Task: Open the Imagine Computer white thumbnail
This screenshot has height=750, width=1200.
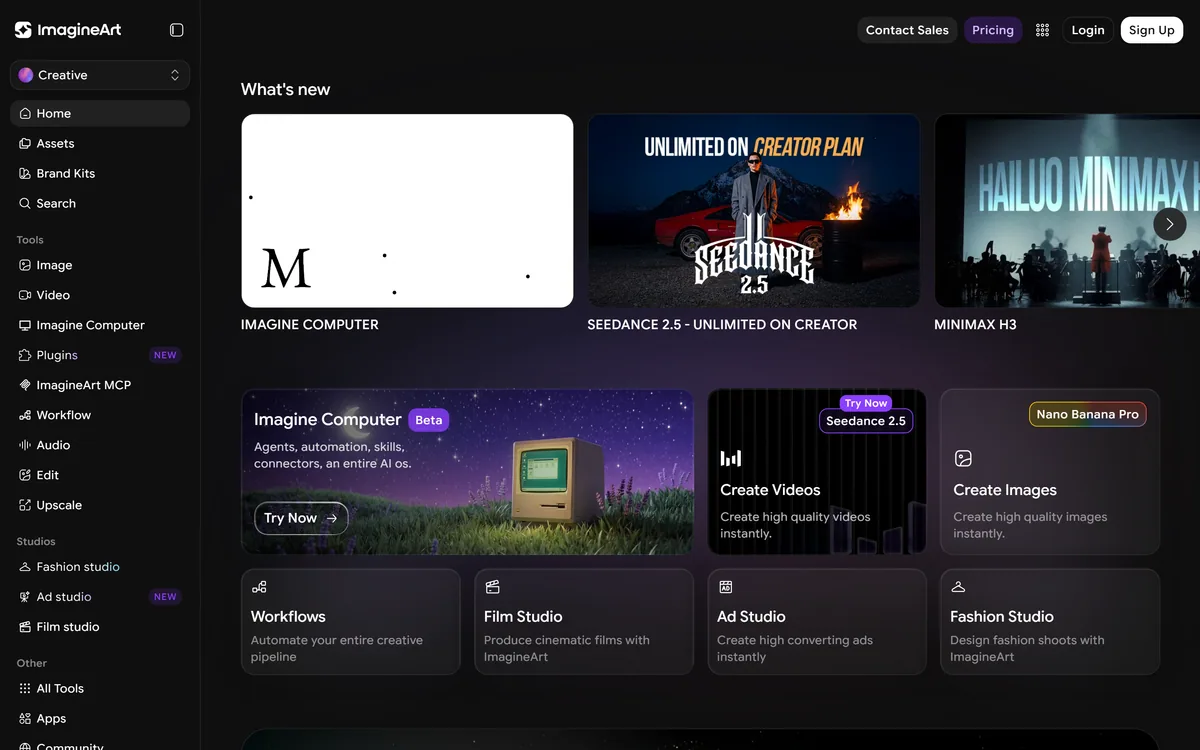Action: (x=407, y=211)
